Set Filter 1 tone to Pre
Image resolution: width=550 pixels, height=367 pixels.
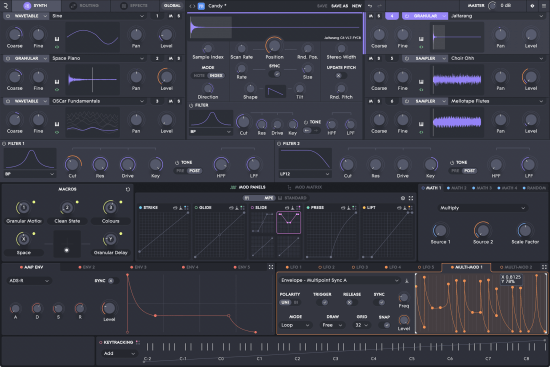point(180,171)
